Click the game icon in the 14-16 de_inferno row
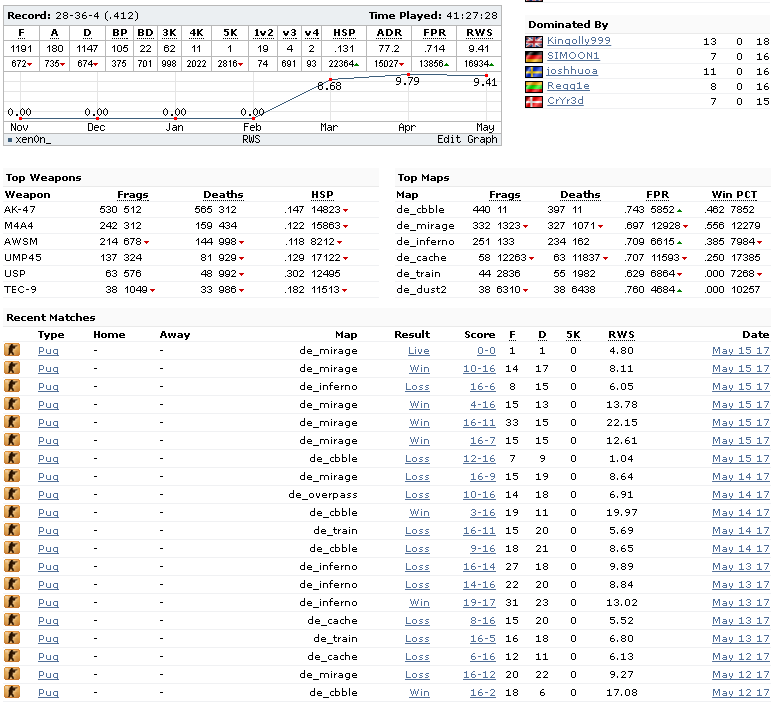The image size is (777, 714). 12,584
